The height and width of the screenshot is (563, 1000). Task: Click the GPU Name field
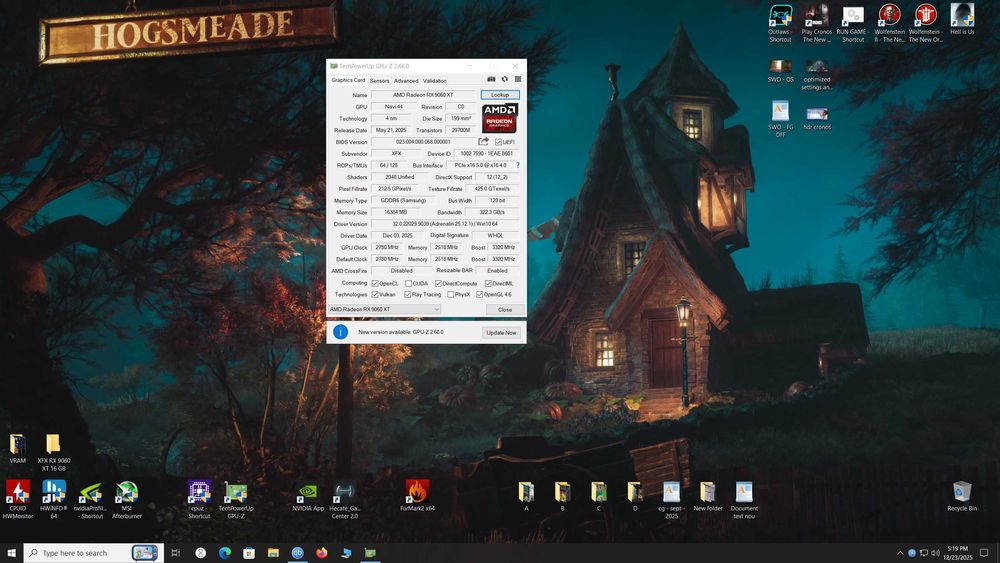click(423, 94)
